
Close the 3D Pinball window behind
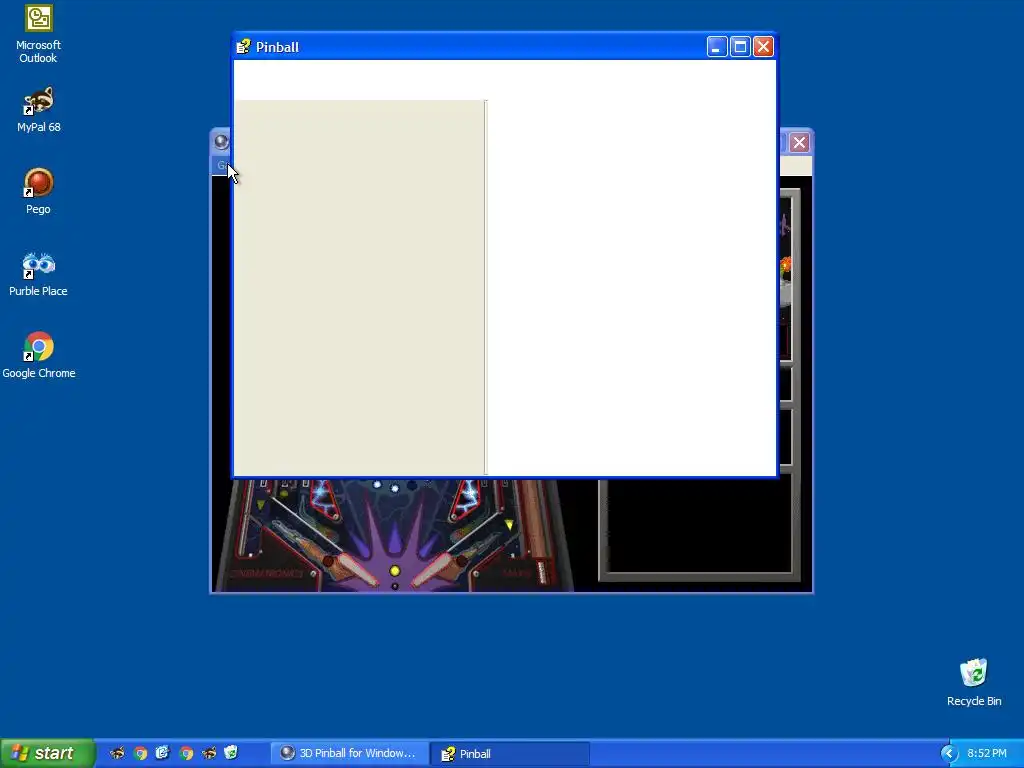click(x=799, y=142)
